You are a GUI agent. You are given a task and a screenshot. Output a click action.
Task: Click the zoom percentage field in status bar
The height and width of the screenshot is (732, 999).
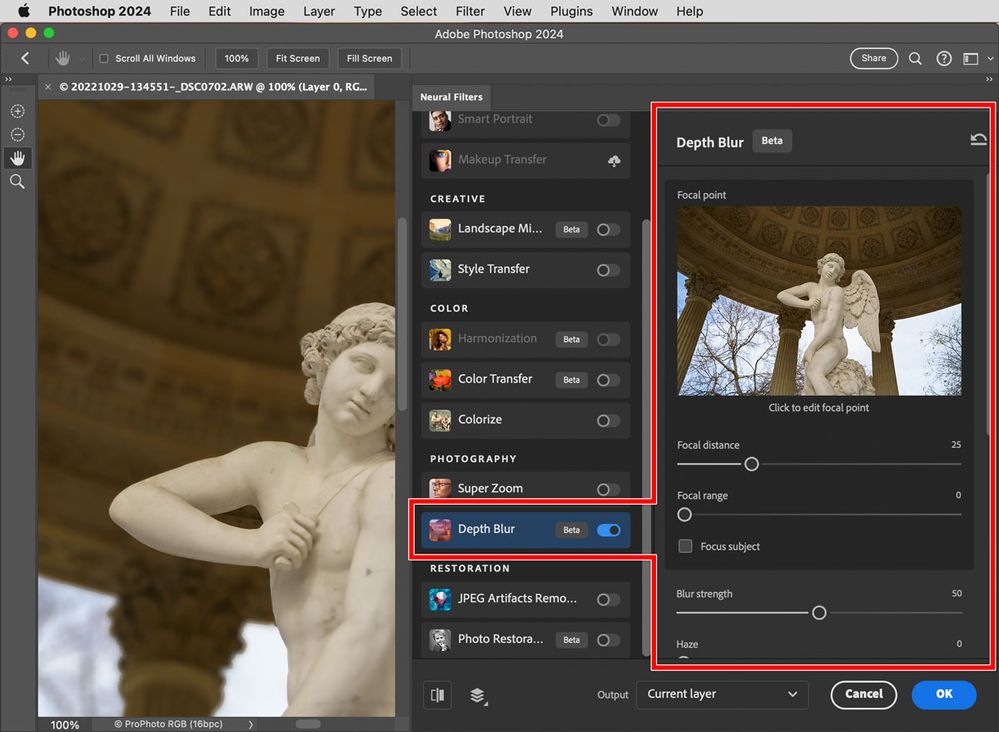coord(65,725)
